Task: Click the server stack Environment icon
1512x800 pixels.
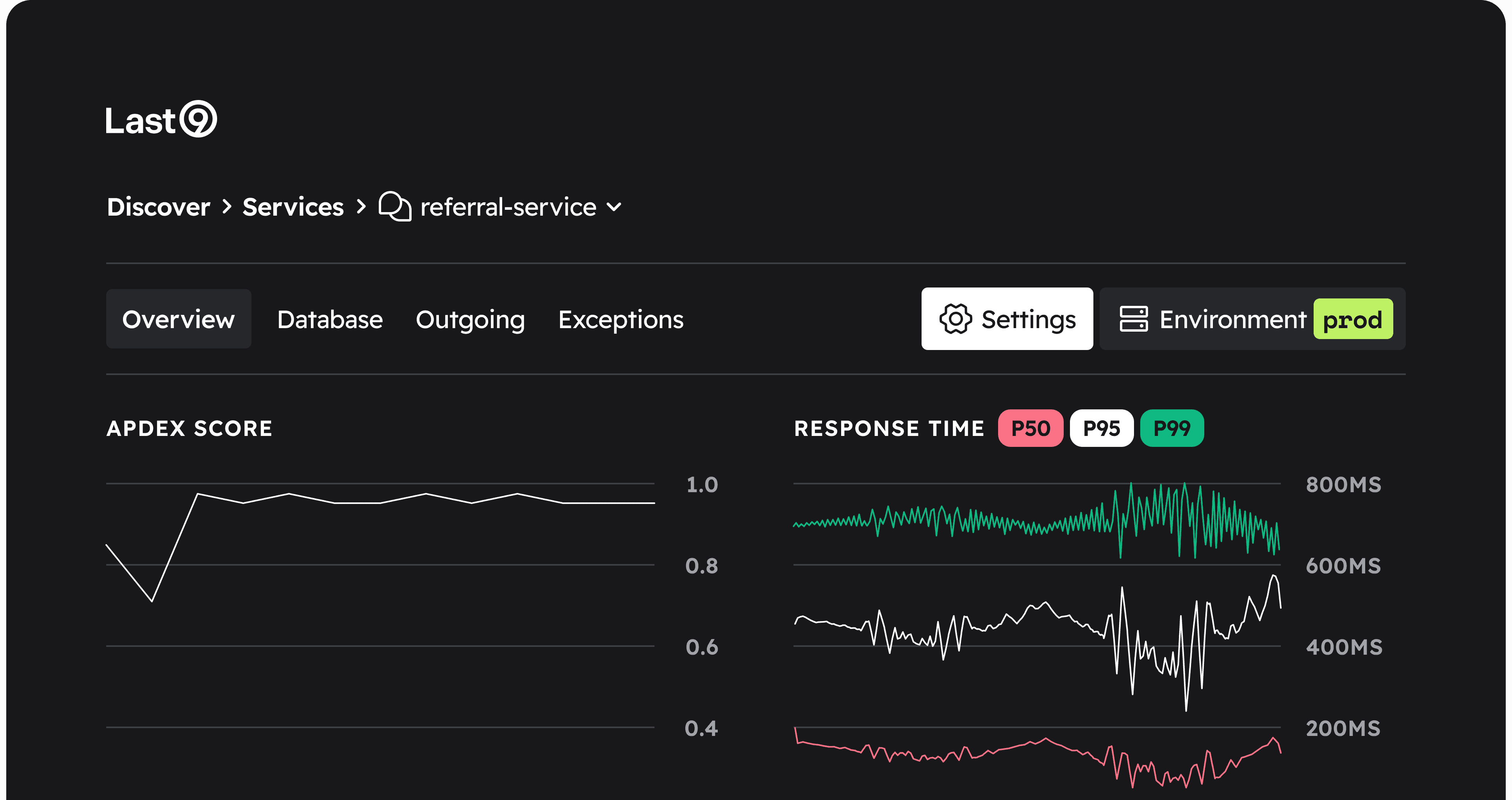Action: [x=1133, y=319]
